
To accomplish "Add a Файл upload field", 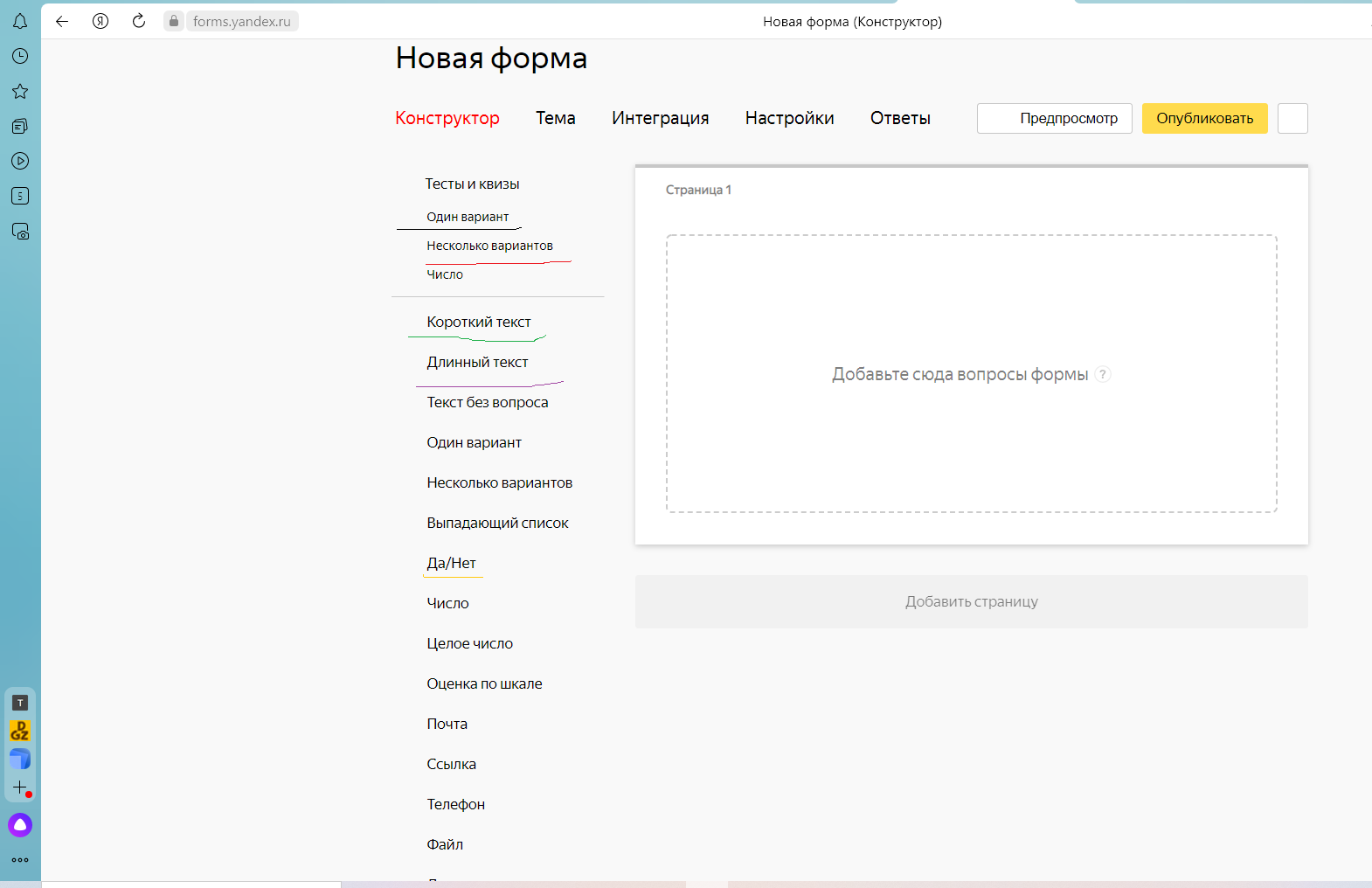I will pyautogui.click(x=445, y=844).
